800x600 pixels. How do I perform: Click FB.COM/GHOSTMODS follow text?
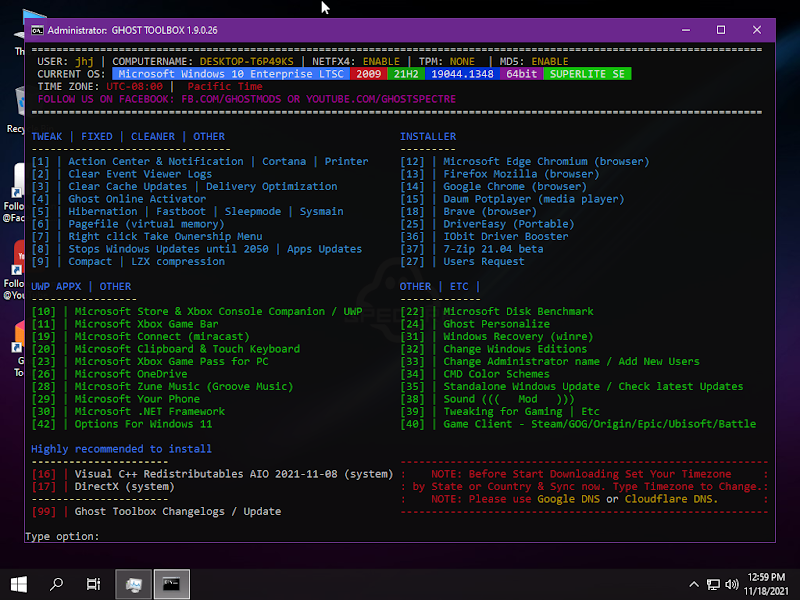click(x=231, y=99)
